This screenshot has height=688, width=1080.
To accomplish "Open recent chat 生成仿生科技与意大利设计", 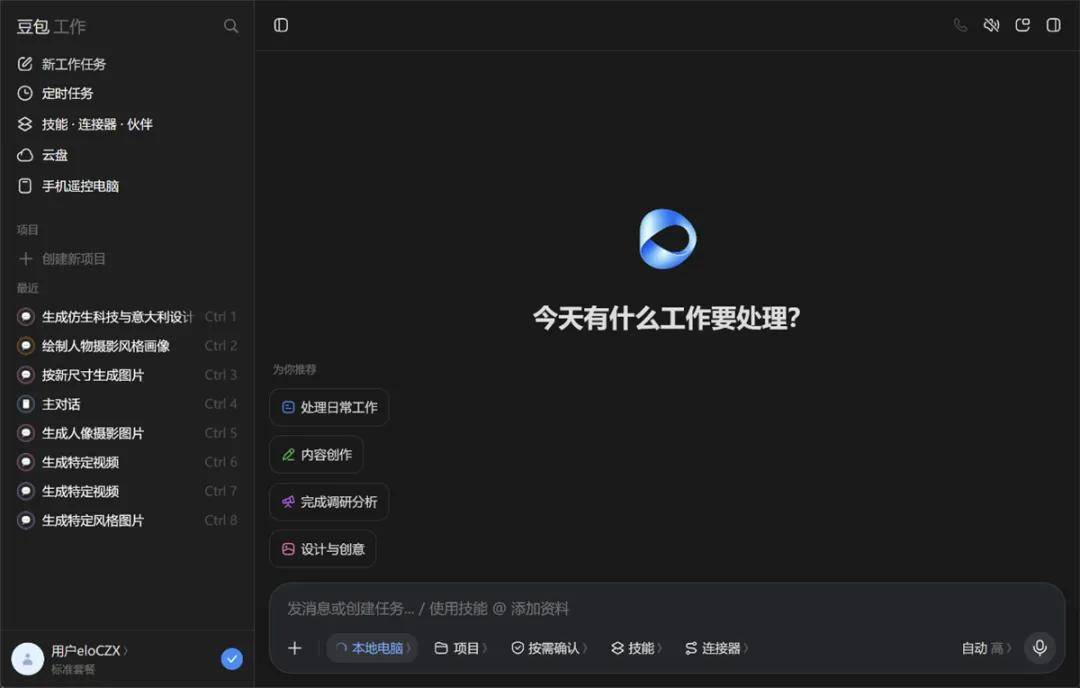I will [x=127, y=317].
